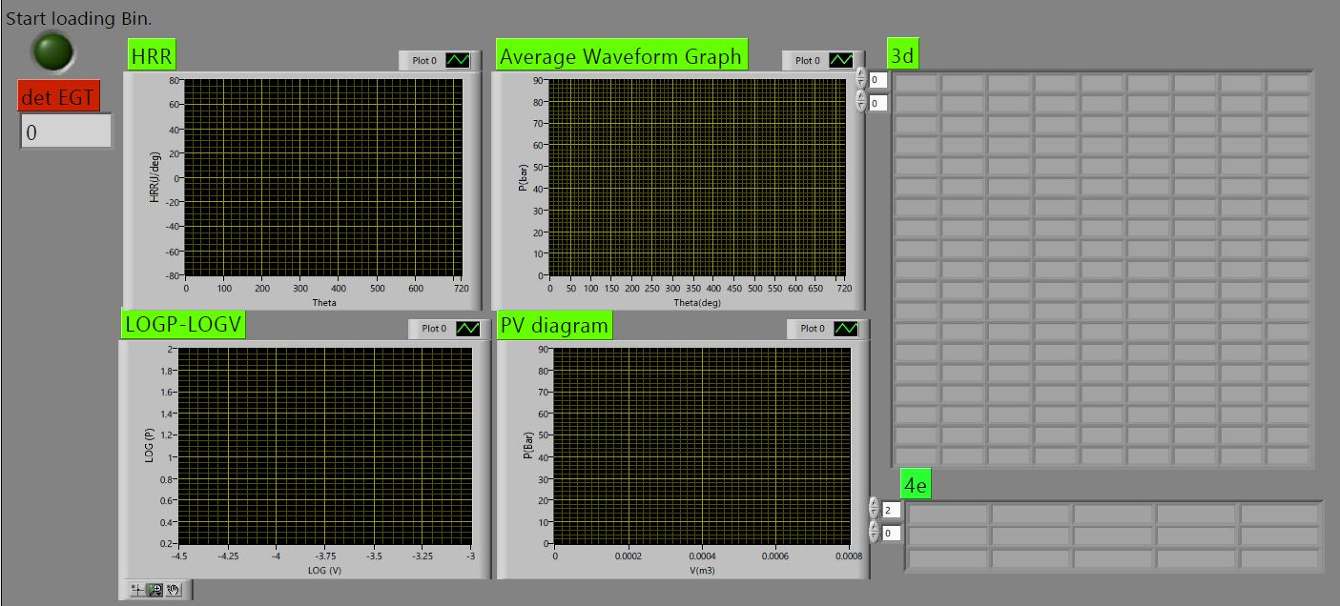Click the Plot 0 legend icon on HRR graph
Image resolution: width=1340 pixels, height=606 pixels.
coord(456,60)
